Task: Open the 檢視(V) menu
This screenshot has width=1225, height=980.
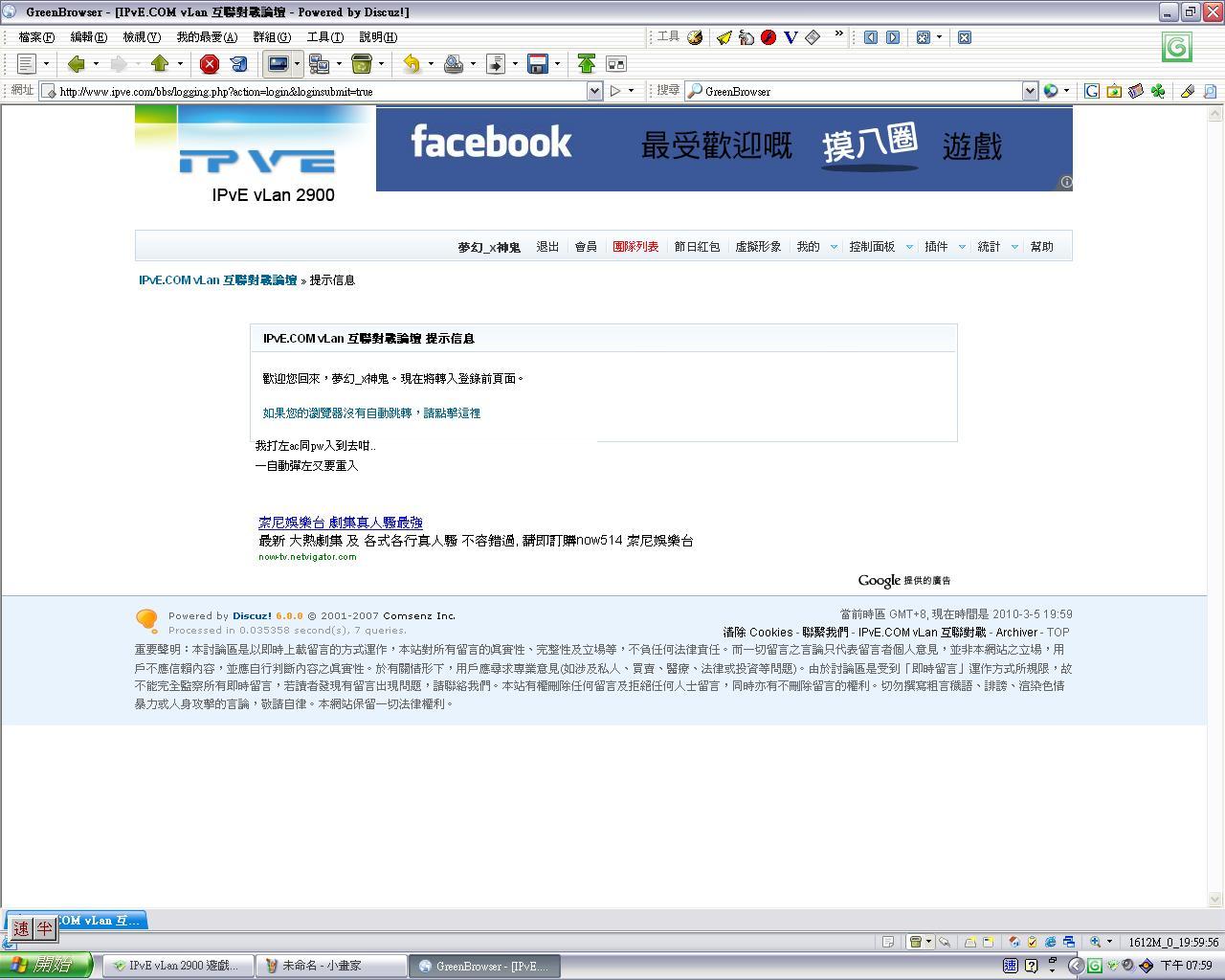Action: click(x=142, y=37)
